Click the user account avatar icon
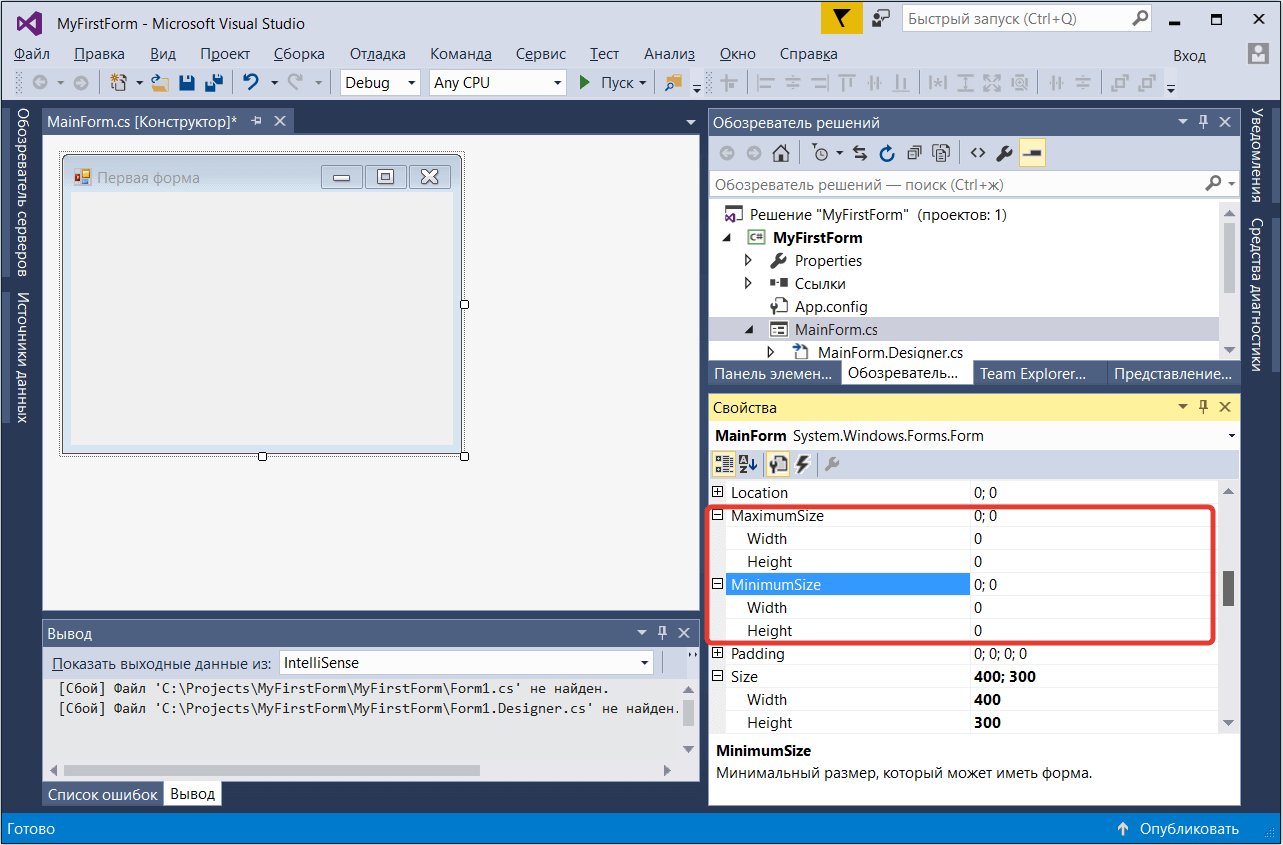The height and width of the screenshot is (845, 1283). click(x=1258, y=53)
